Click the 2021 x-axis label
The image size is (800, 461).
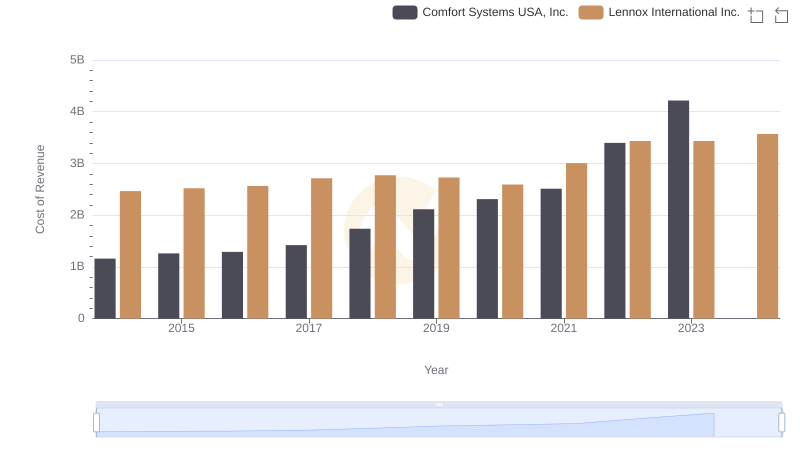click(x=563, y=328)
